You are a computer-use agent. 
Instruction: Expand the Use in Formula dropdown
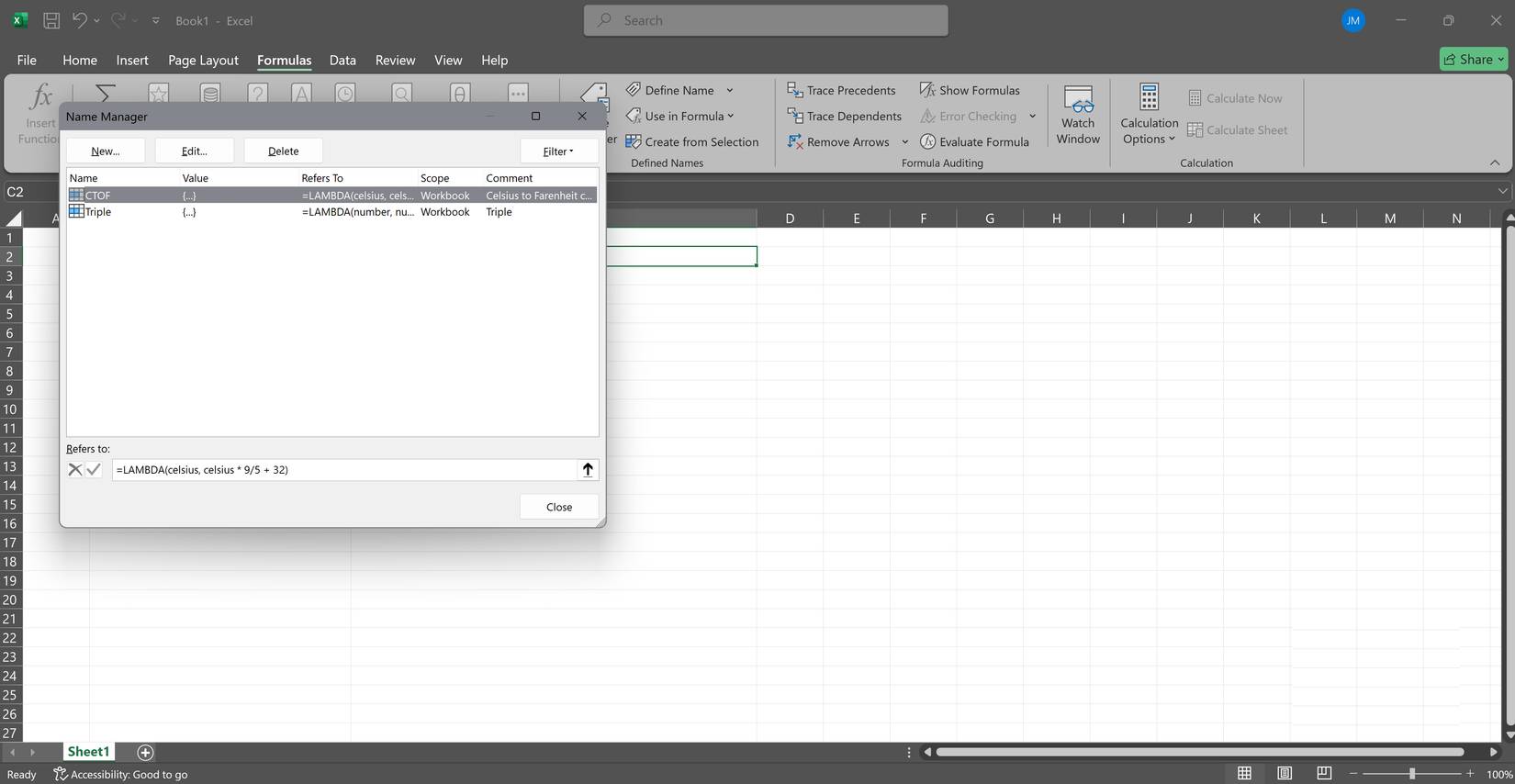tap(680, 116)
